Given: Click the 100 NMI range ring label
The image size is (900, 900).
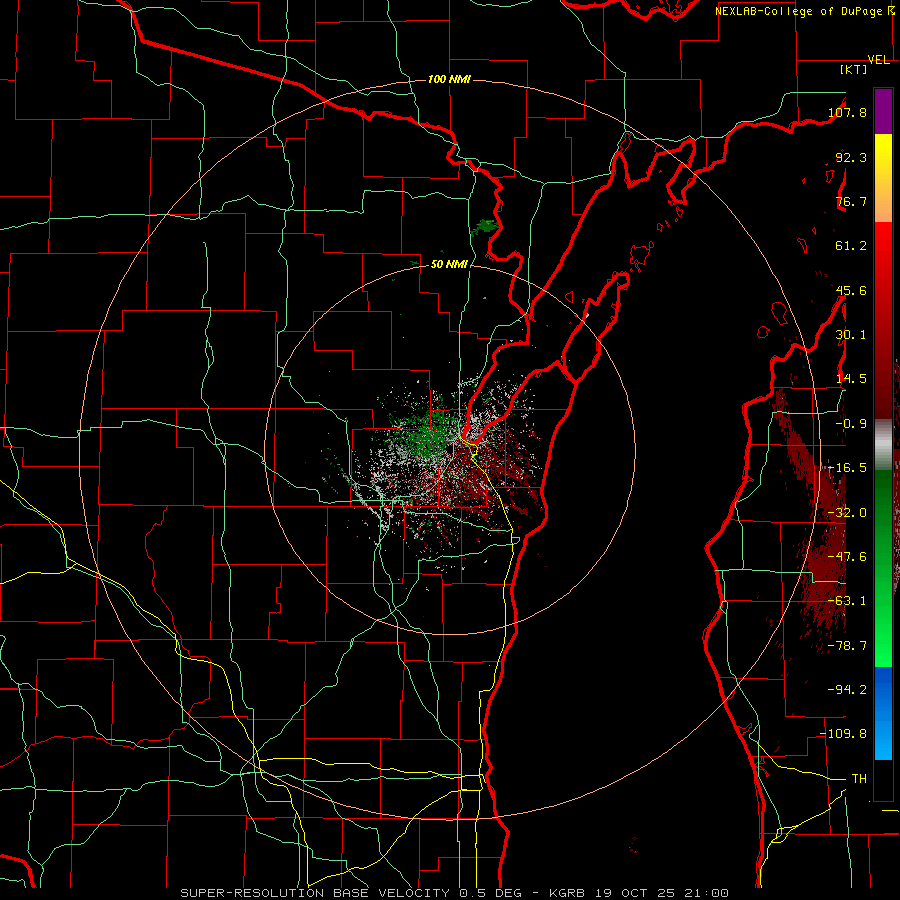Looking at the screenshot, I should coord(449,79).
